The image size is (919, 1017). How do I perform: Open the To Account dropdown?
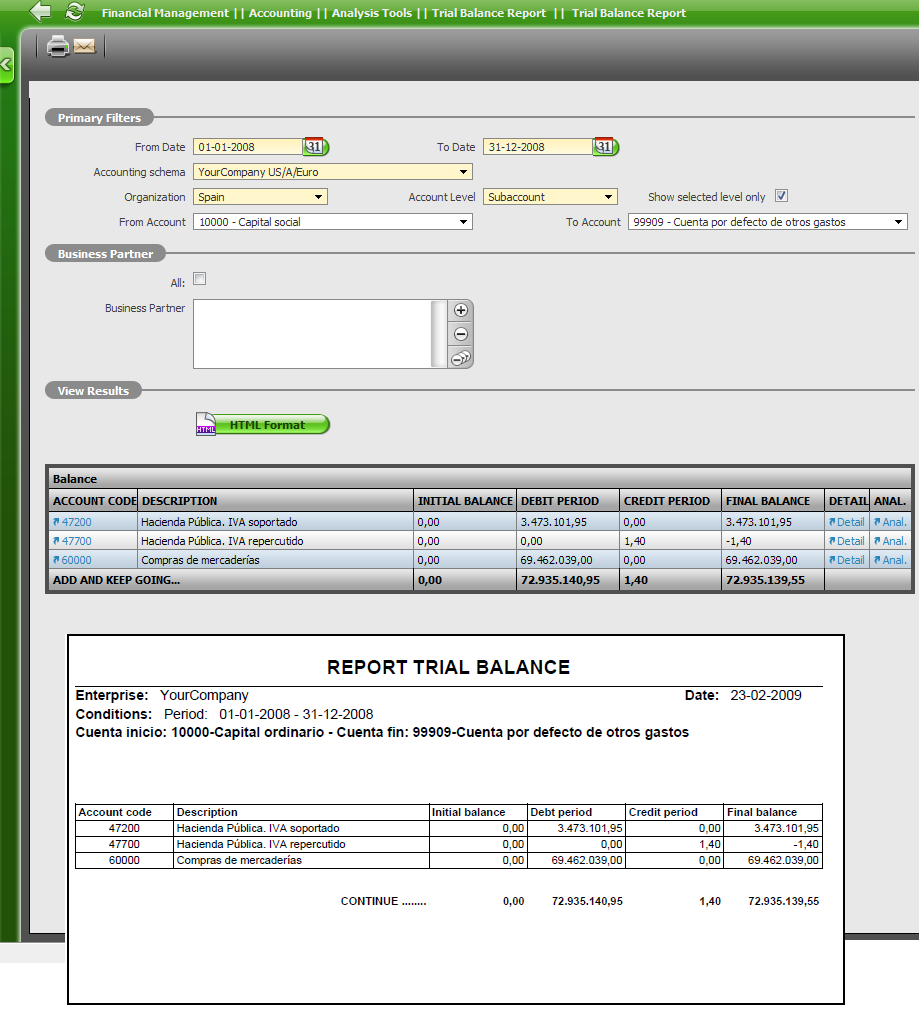pos(767,222)
